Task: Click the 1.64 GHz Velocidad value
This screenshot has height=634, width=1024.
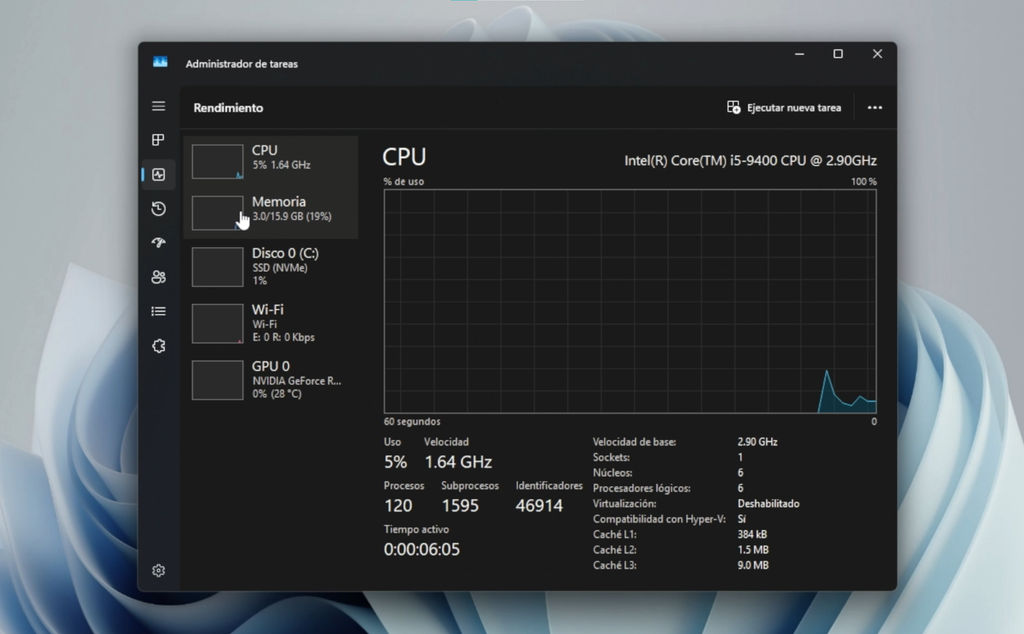Action: point(458,462)
